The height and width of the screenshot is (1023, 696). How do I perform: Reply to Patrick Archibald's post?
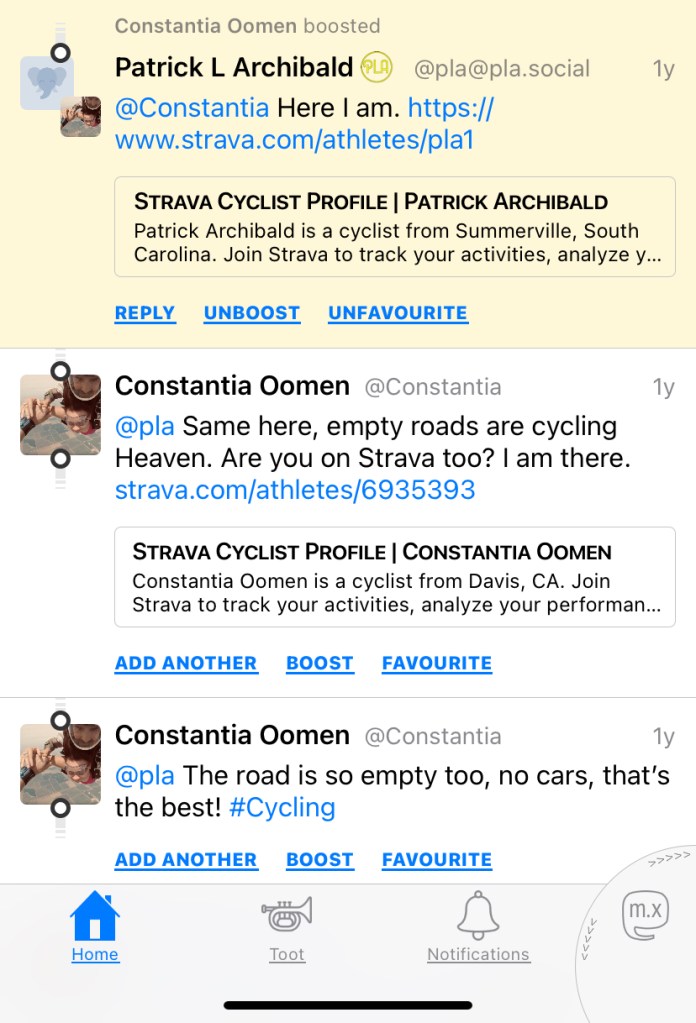145,313
